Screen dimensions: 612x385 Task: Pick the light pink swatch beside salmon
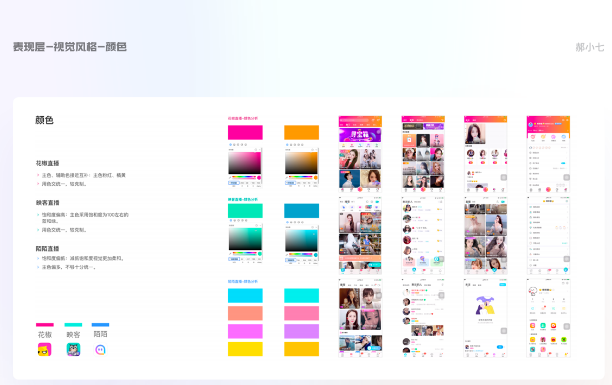click(x=301, y=313)
